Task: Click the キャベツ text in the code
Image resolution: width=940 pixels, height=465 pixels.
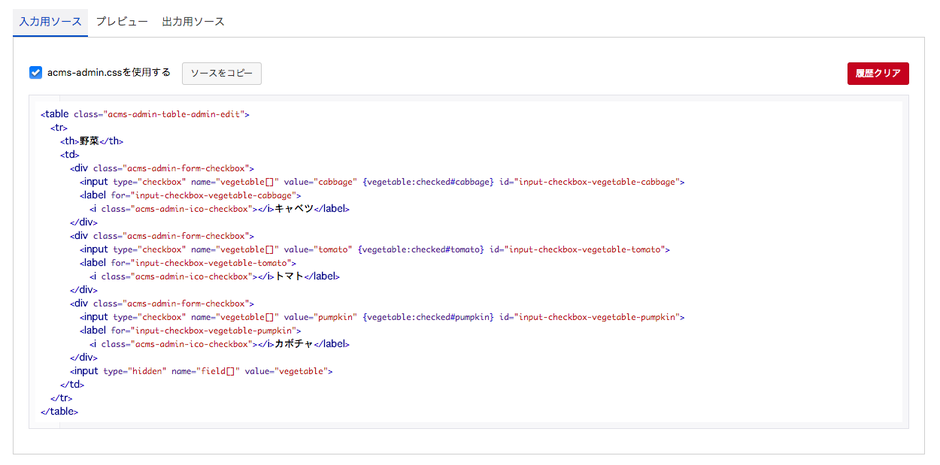Action: pyautogui.click(x=295, y=209)
